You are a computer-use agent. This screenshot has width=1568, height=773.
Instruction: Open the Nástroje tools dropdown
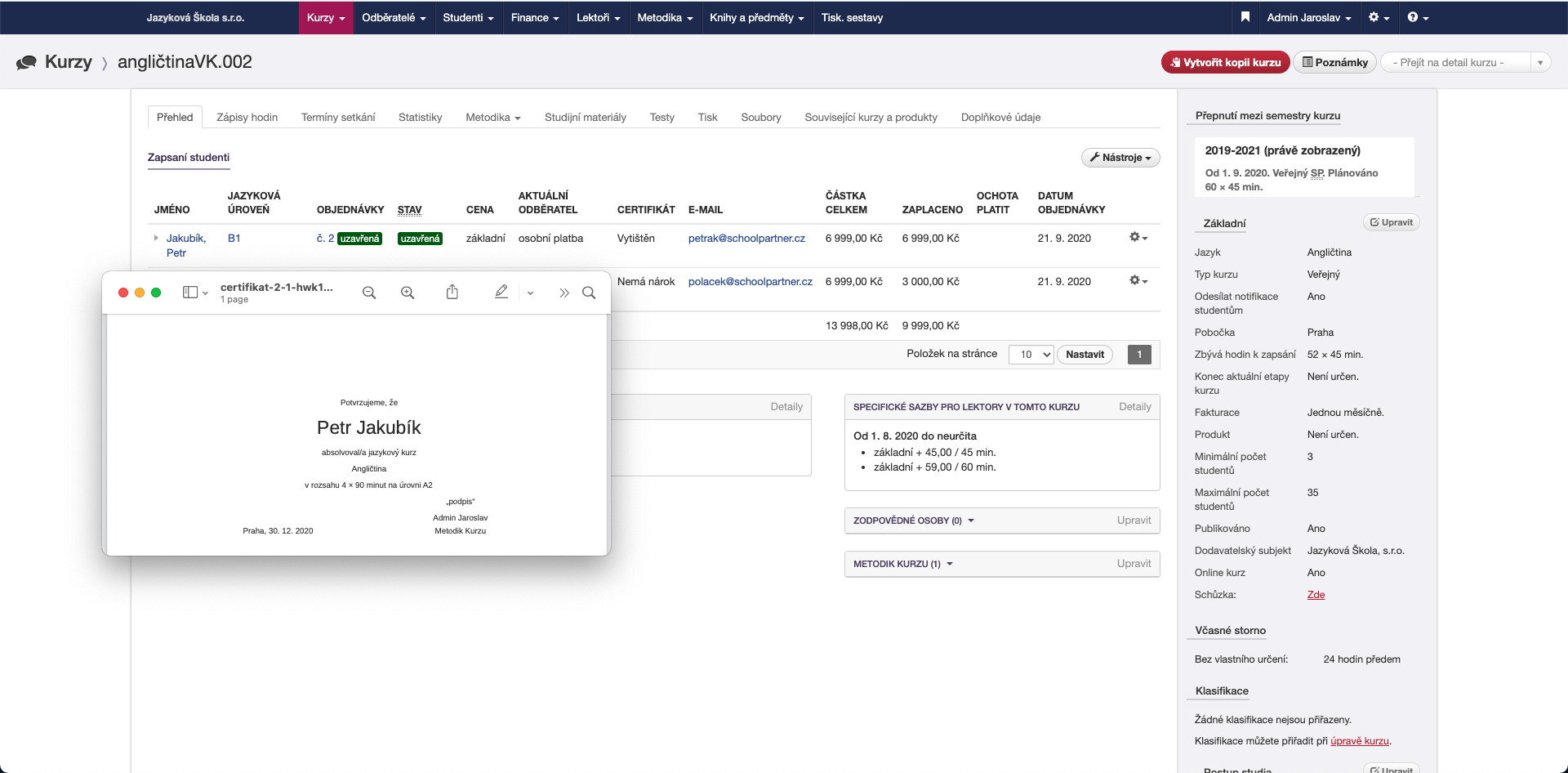(x=1120, y=158)
